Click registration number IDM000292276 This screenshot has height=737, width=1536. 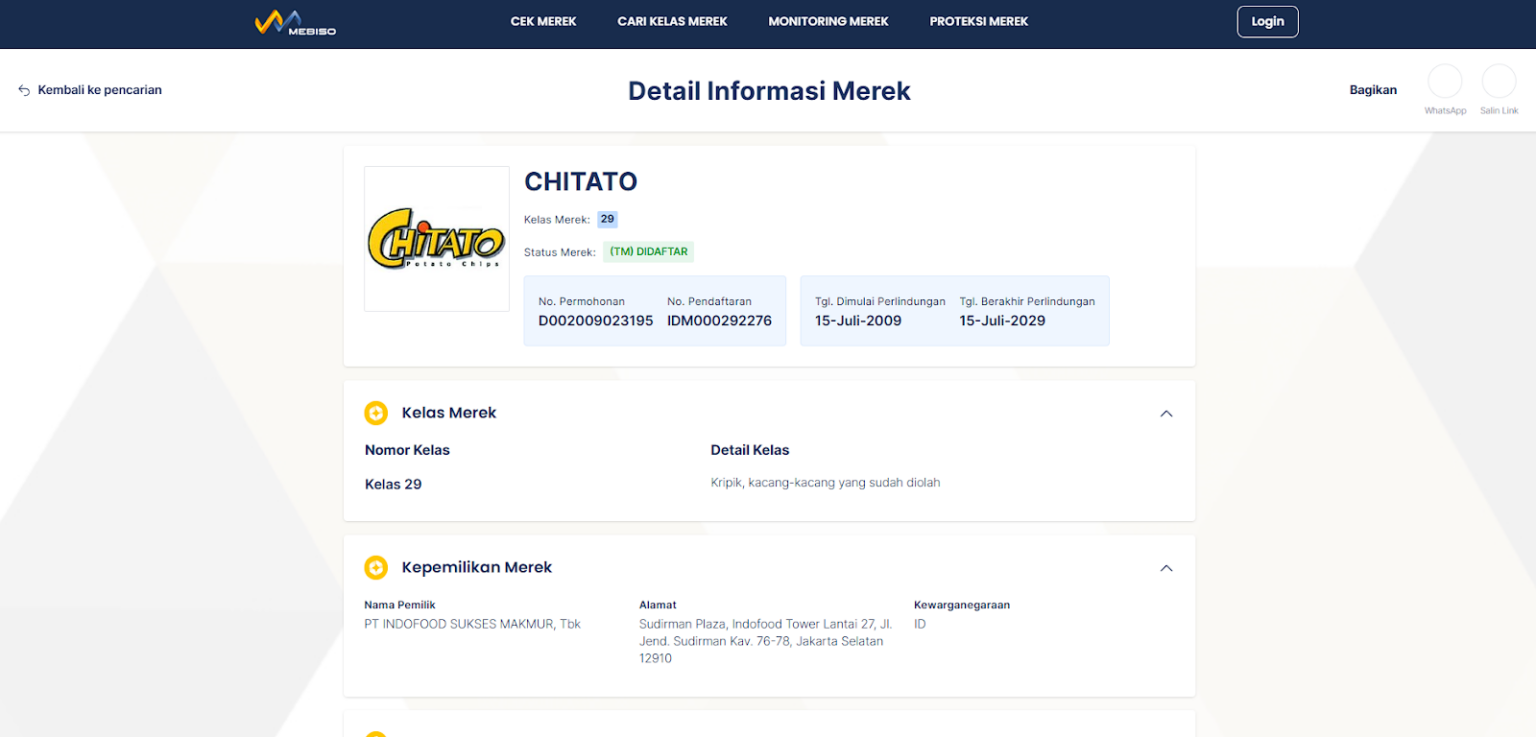click(719, 321)
